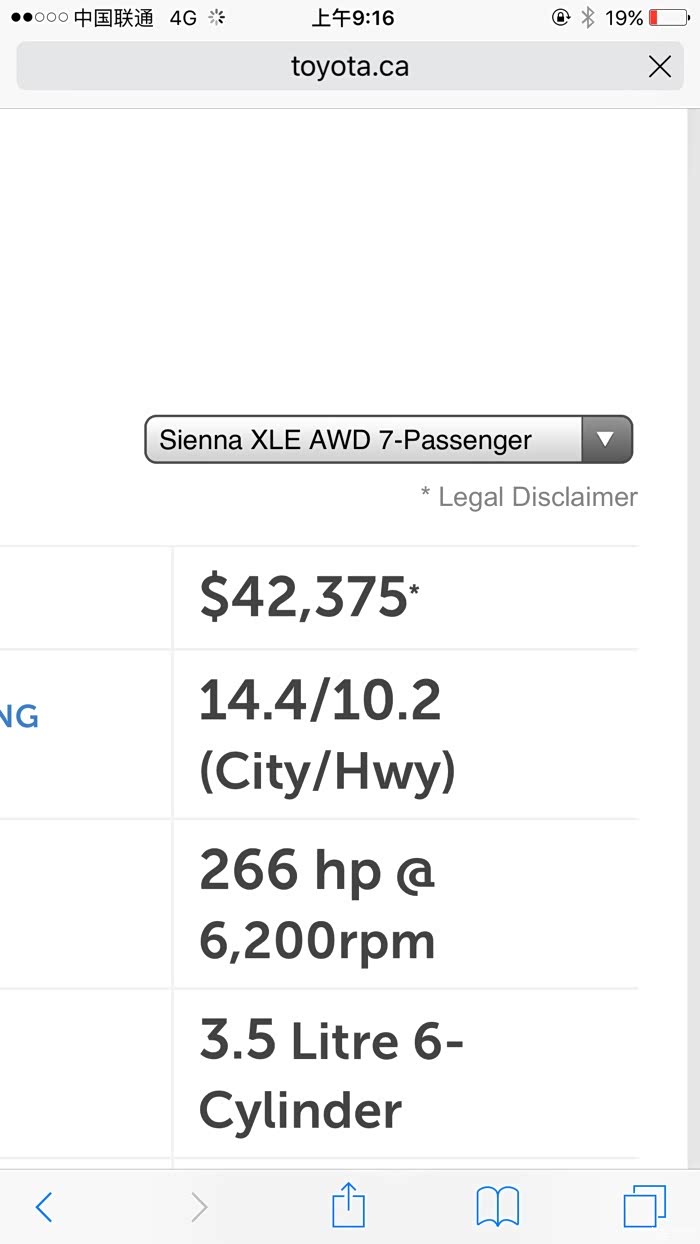
Task: Tap the battery indicator icon
Action: 668,18
